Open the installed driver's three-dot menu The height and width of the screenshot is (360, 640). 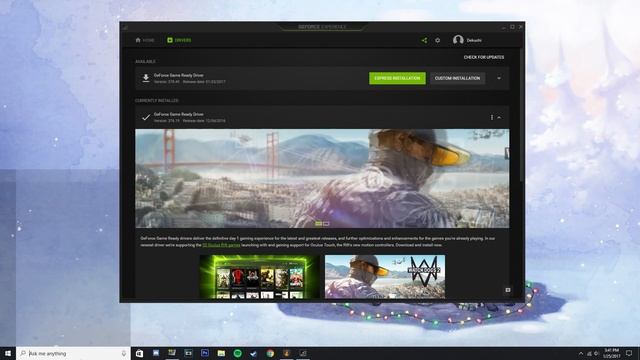coord(491,118)
